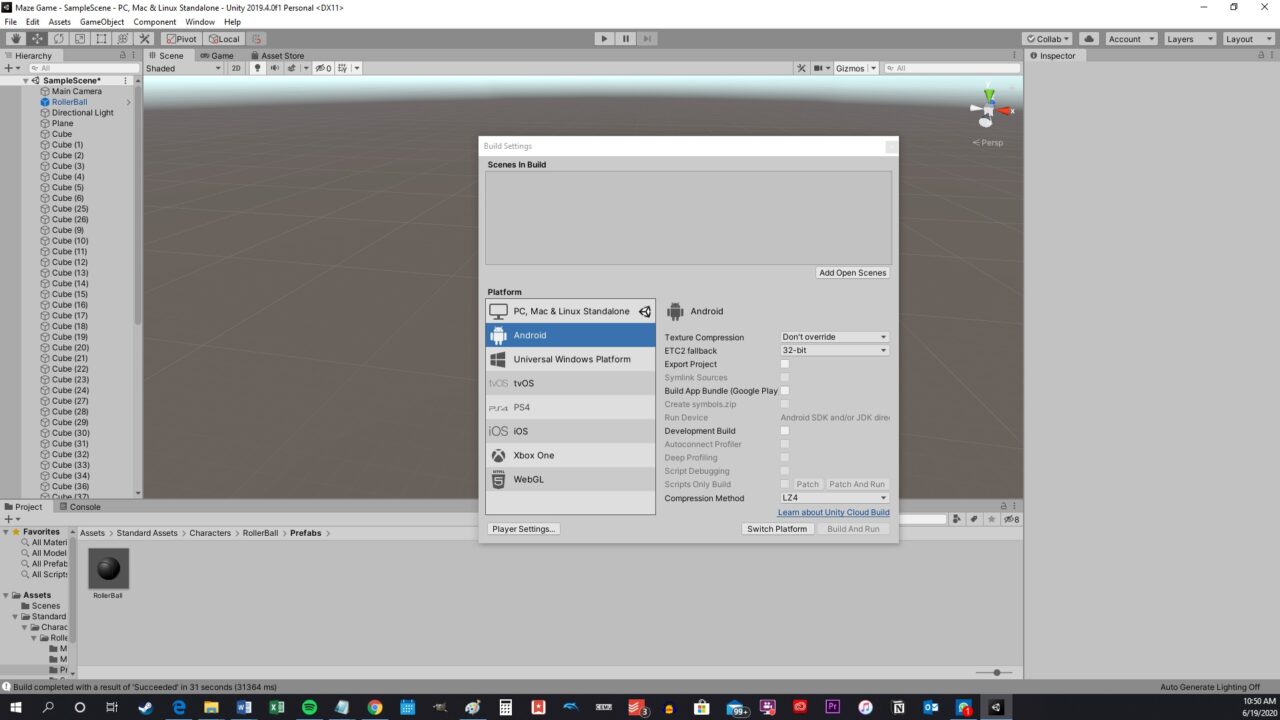Select the Scale tool
The image size is (1280, 720).
click(80, 38)
